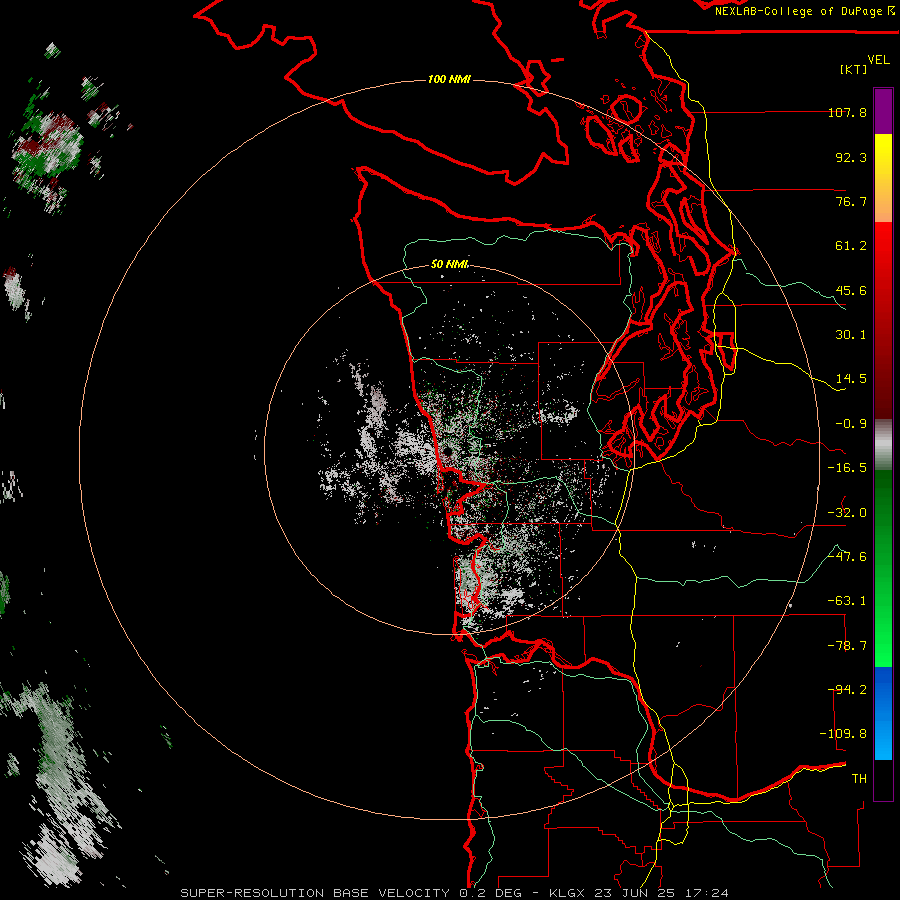
Task: Click the -0.9 velocity scale value
Action: click(x=851, y=424)
